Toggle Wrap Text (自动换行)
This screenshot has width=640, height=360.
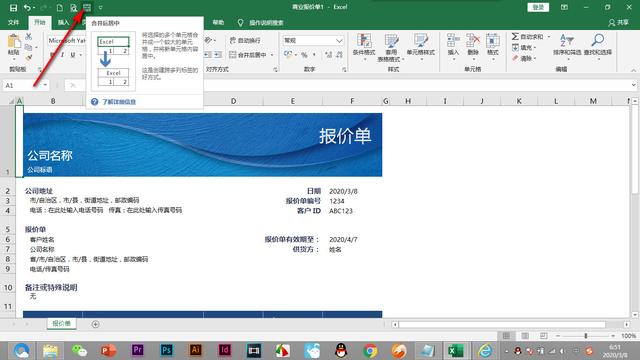pos(245,40)
